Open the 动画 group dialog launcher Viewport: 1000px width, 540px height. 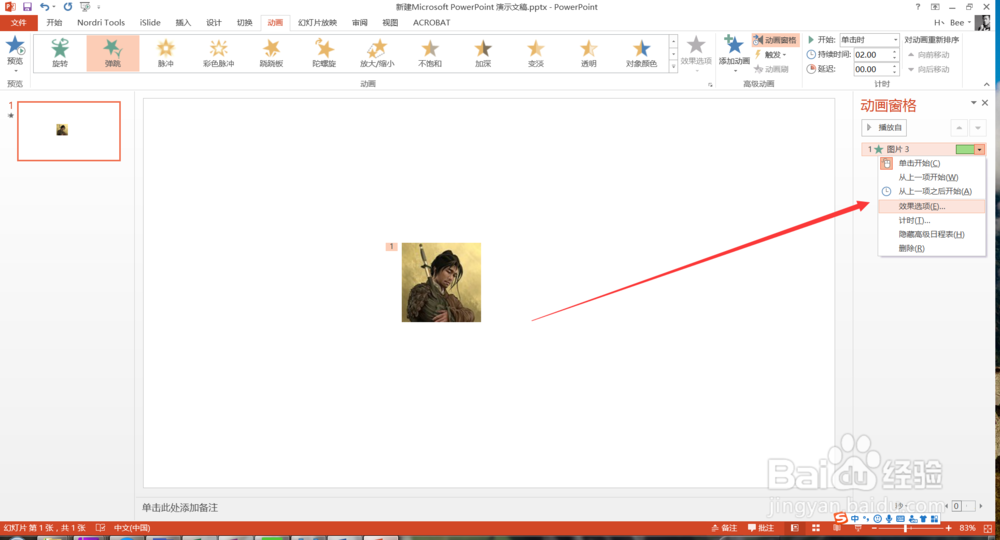710,84
